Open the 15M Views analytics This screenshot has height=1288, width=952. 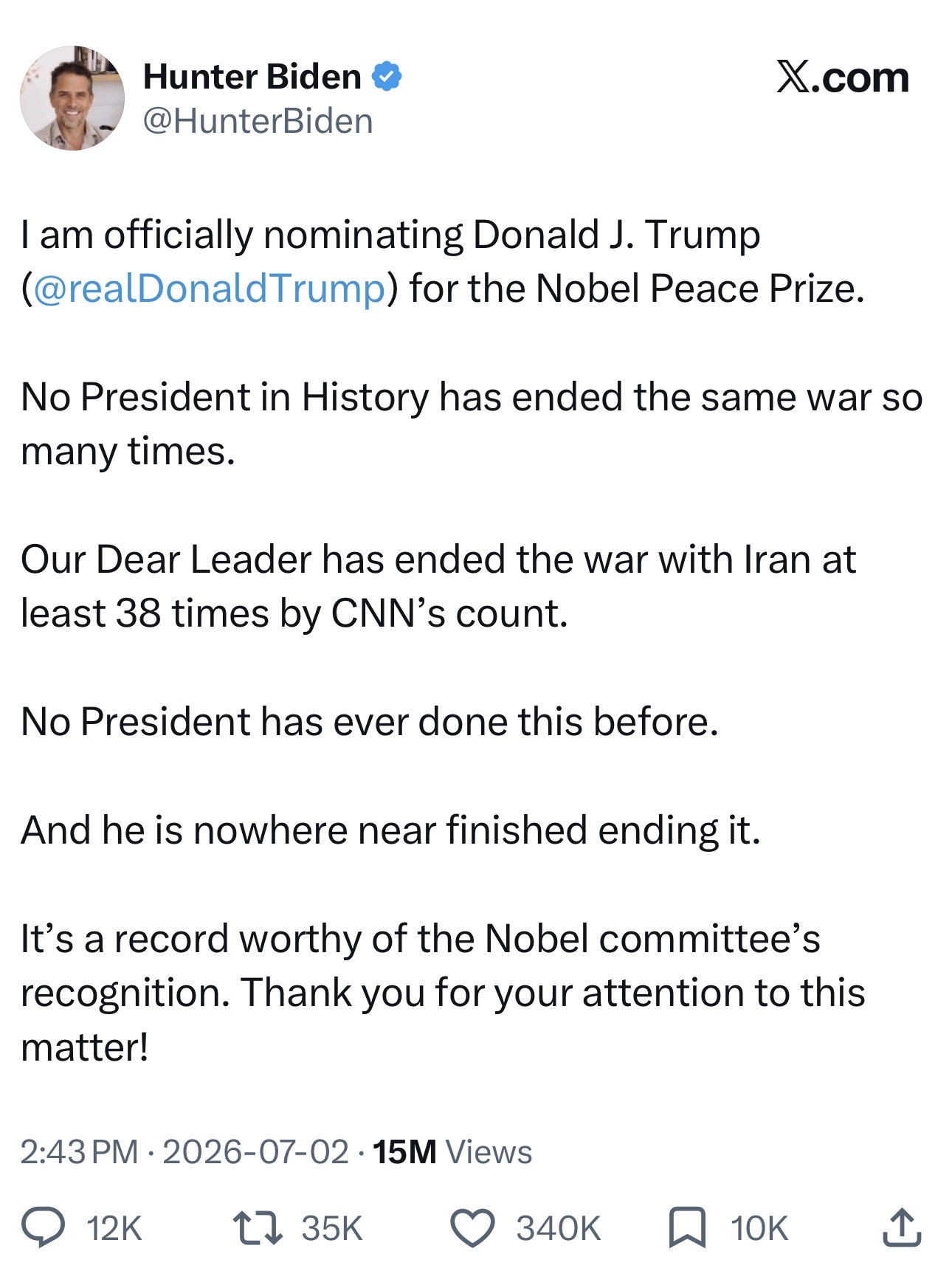coord(452,1151)
